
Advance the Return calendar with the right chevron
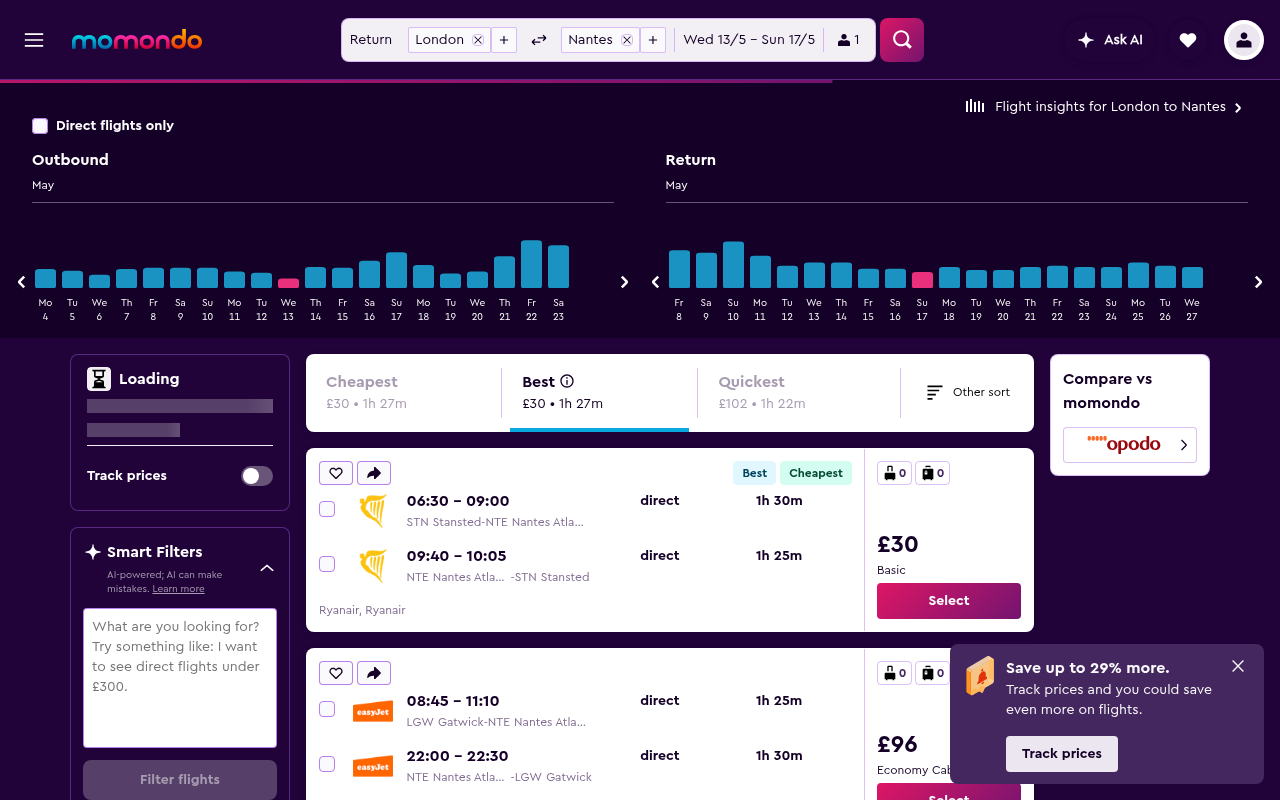pyautogui.click(x=1258, y=282)
